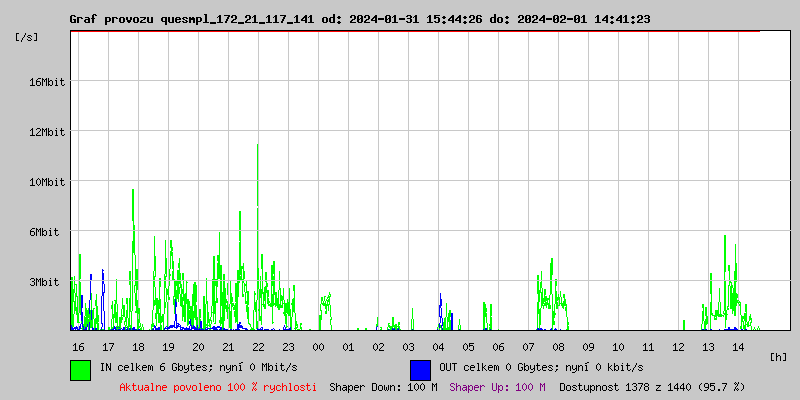800x400 pixels.
Task: Click the purple 'Shaper Up: 100 M' label
Action: (x=497, y=387)
